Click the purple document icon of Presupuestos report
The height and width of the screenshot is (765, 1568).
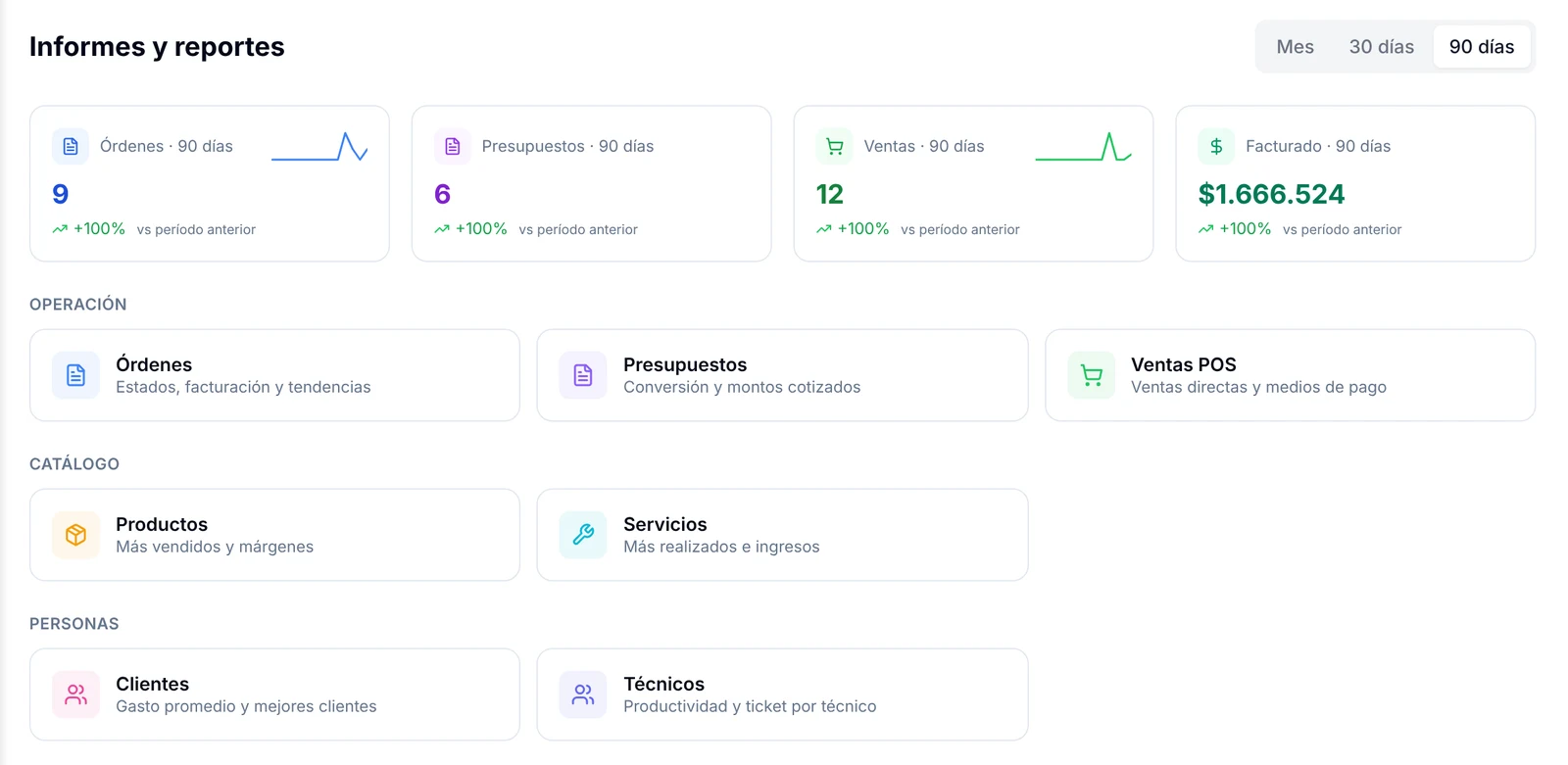tap(583, 375)
